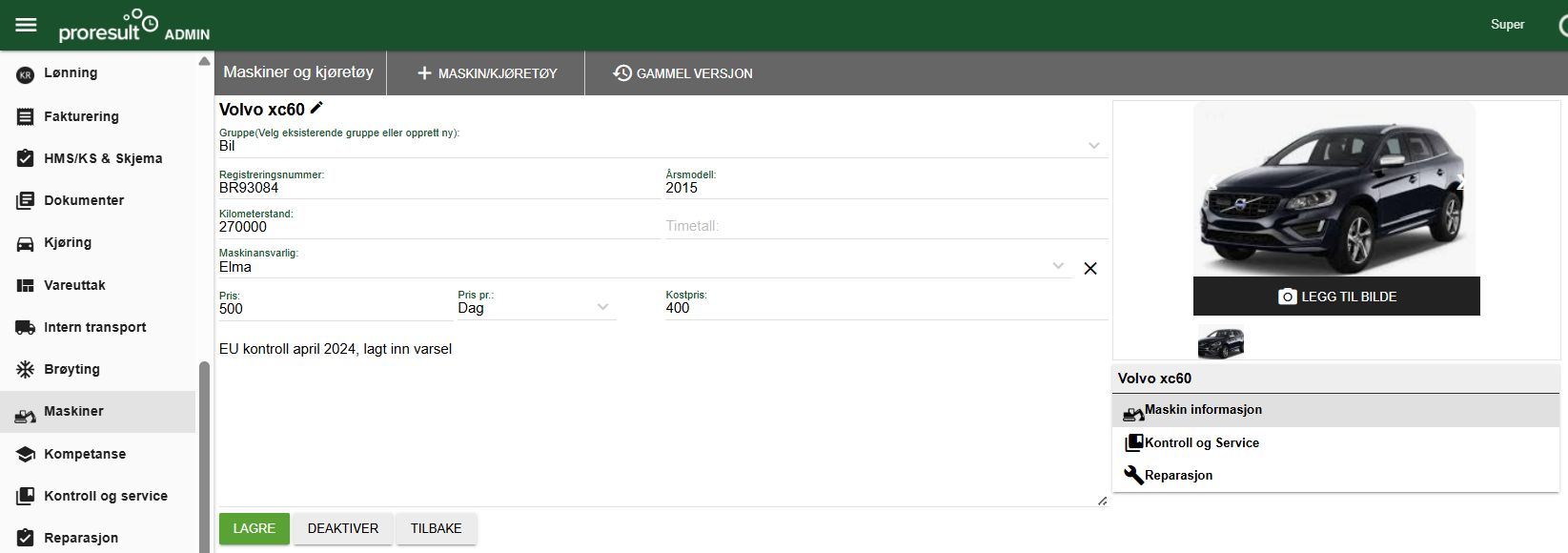Open Maskin informasjon in side panel

coord(1335,410)
